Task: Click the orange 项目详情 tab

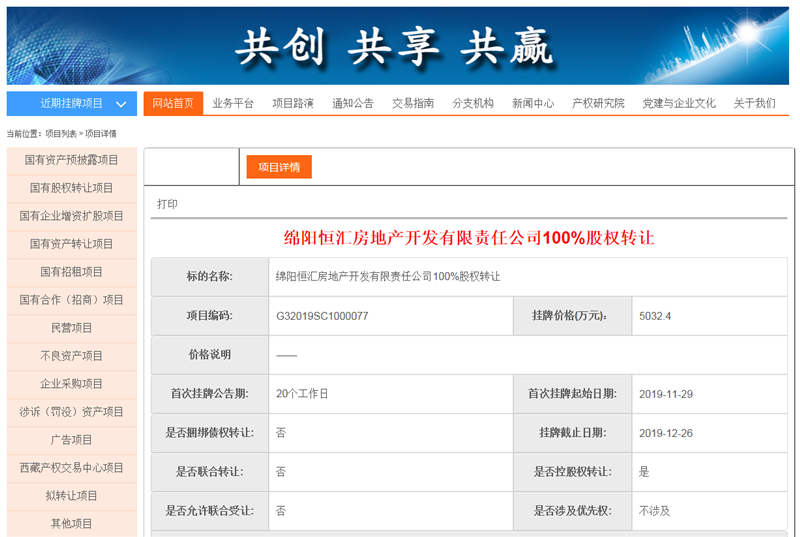Action: (x=279, y=167)
